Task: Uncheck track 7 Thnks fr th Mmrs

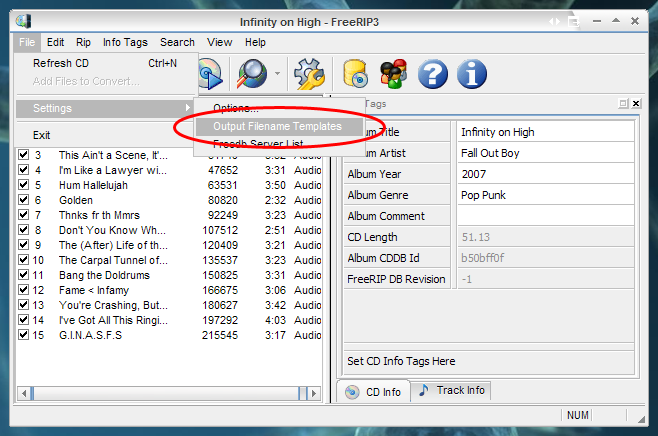Action: click(24, 215)
